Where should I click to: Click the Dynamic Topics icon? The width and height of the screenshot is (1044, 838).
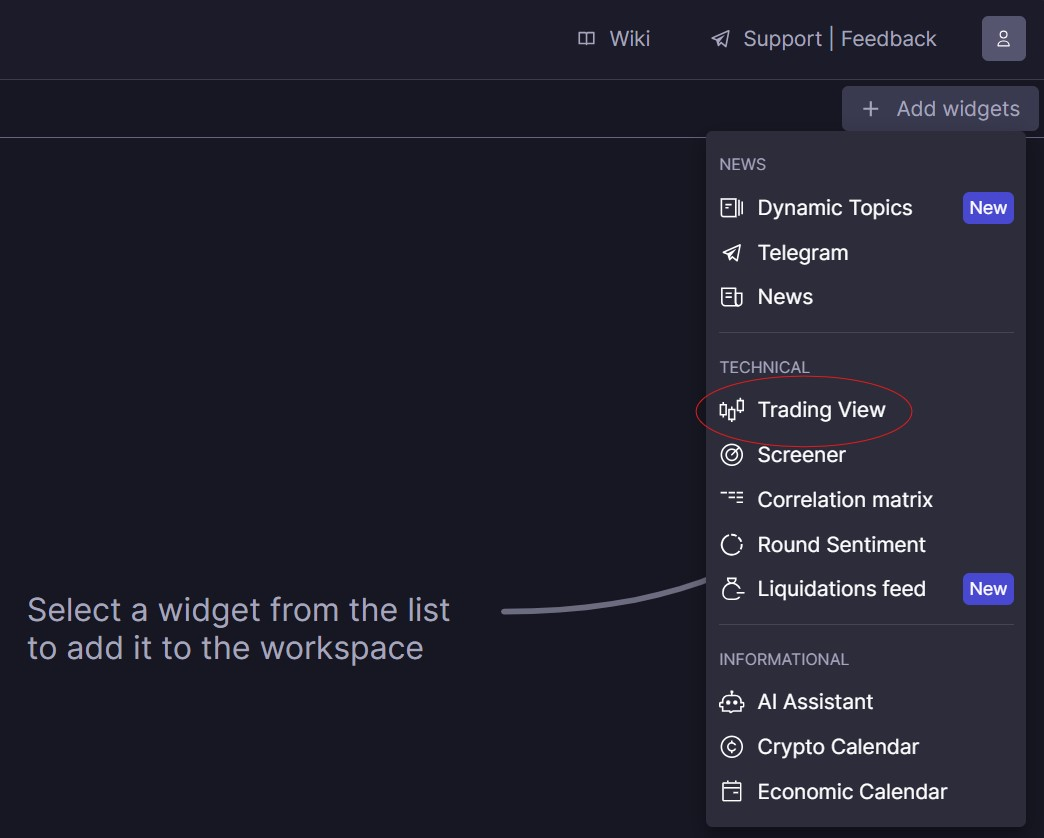732,208
